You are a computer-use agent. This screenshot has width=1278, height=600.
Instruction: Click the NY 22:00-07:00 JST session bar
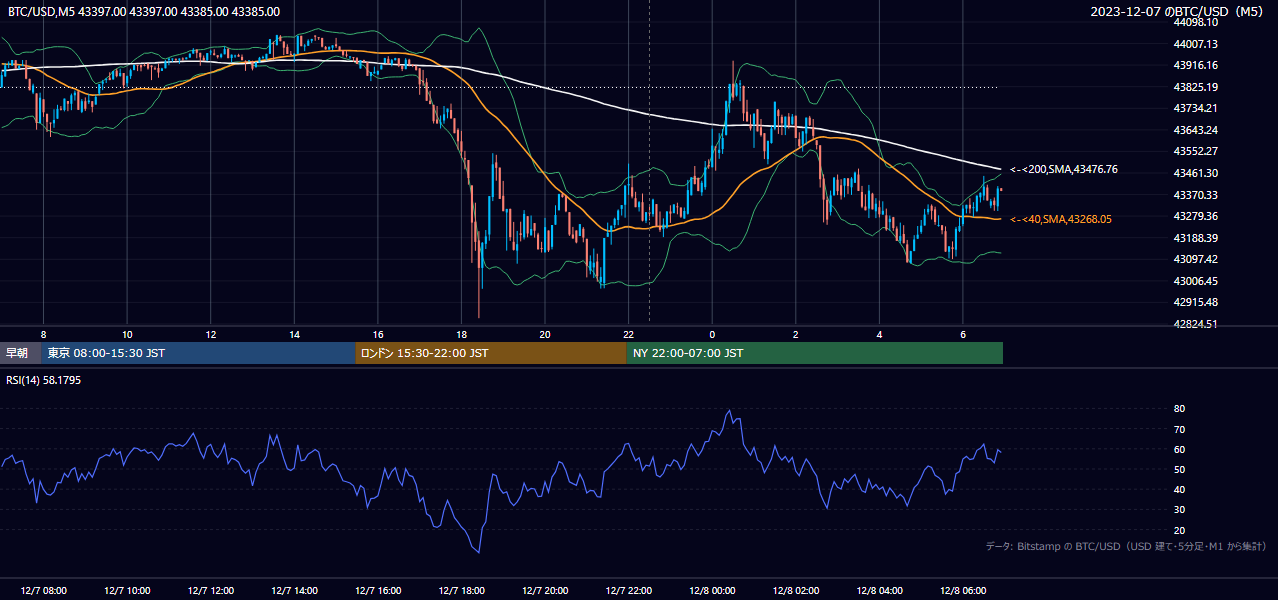pos(815,353)
